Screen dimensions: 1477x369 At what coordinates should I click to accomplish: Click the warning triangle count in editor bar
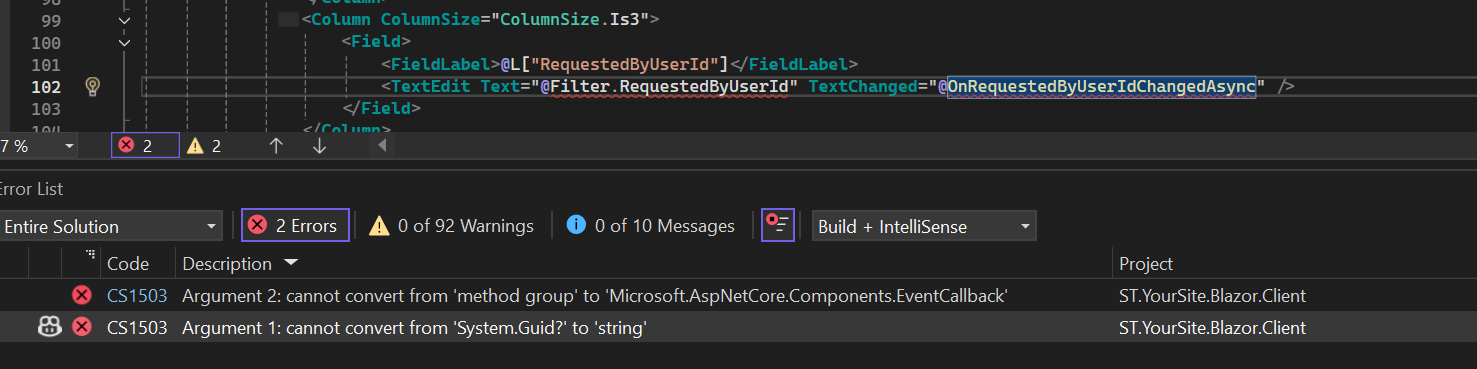click(x=204, y=146)
